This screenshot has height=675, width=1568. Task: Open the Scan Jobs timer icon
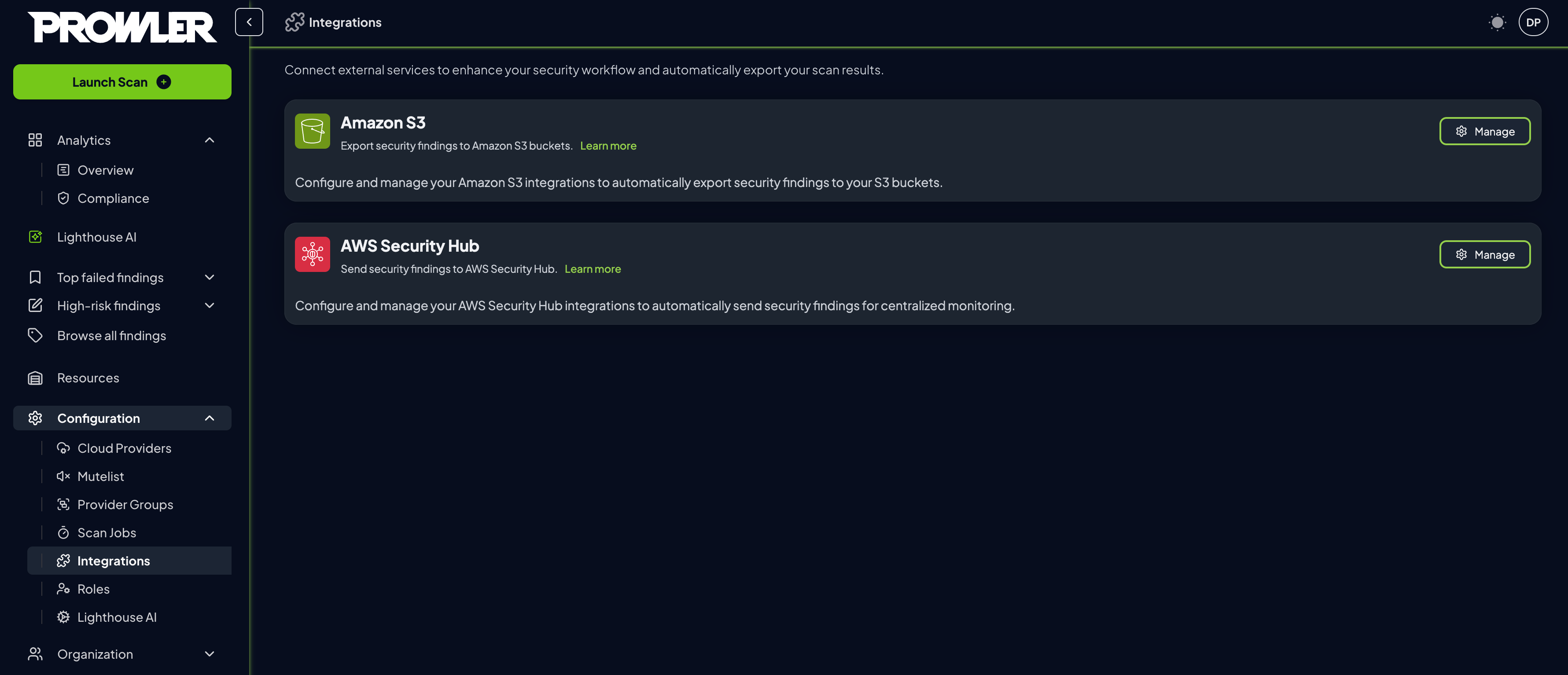[x=63, y=532]
